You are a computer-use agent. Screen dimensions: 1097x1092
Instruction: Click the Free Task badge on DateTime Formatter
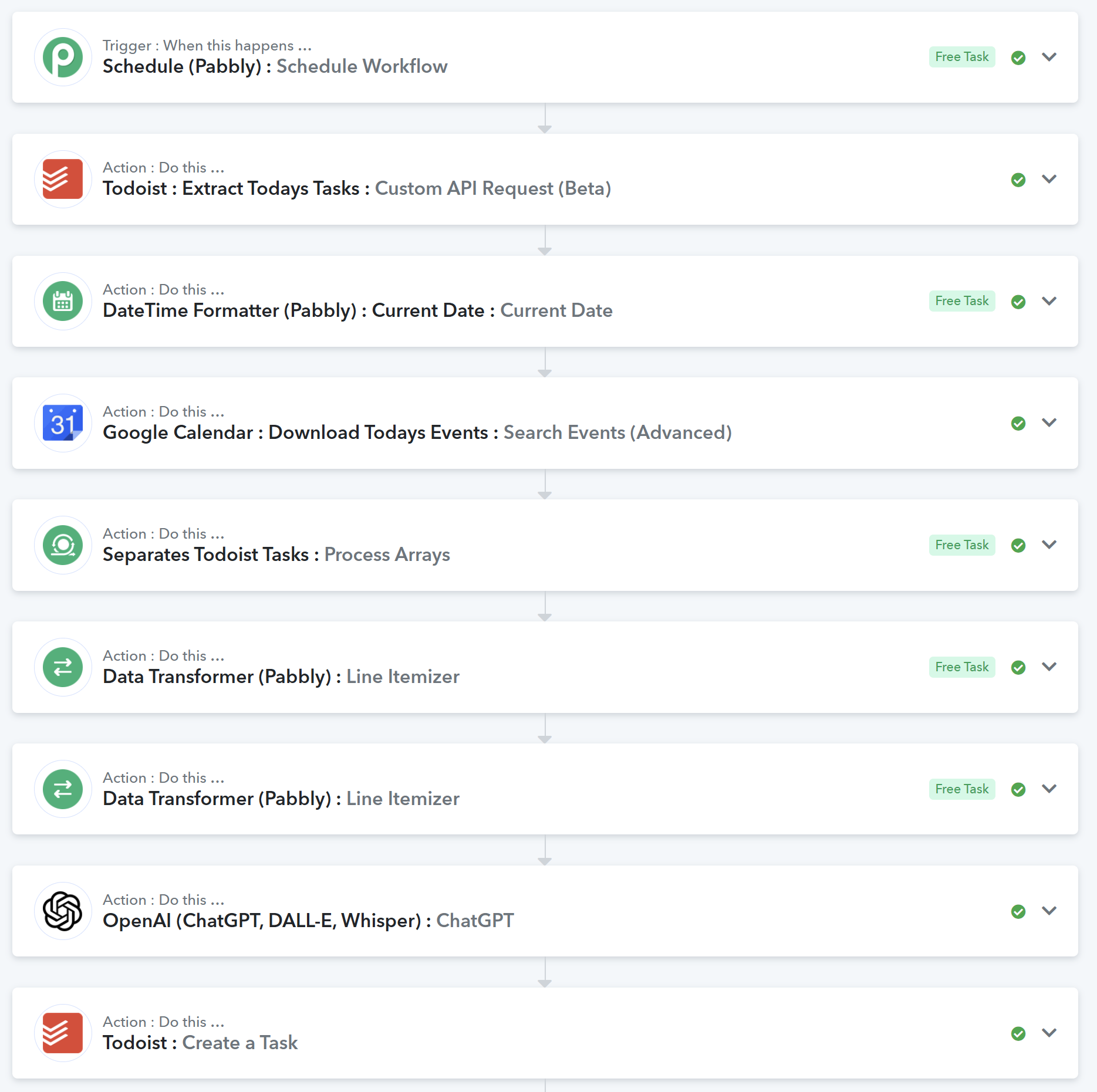pos(961,301)
